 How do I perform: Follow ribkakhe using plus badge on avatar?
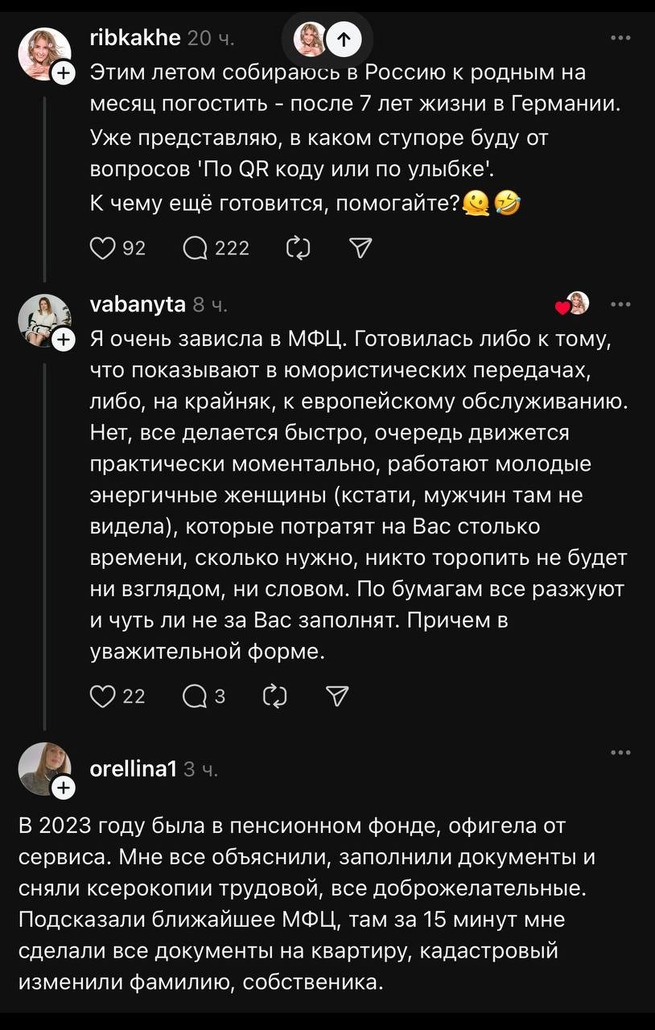coord(62,74)
